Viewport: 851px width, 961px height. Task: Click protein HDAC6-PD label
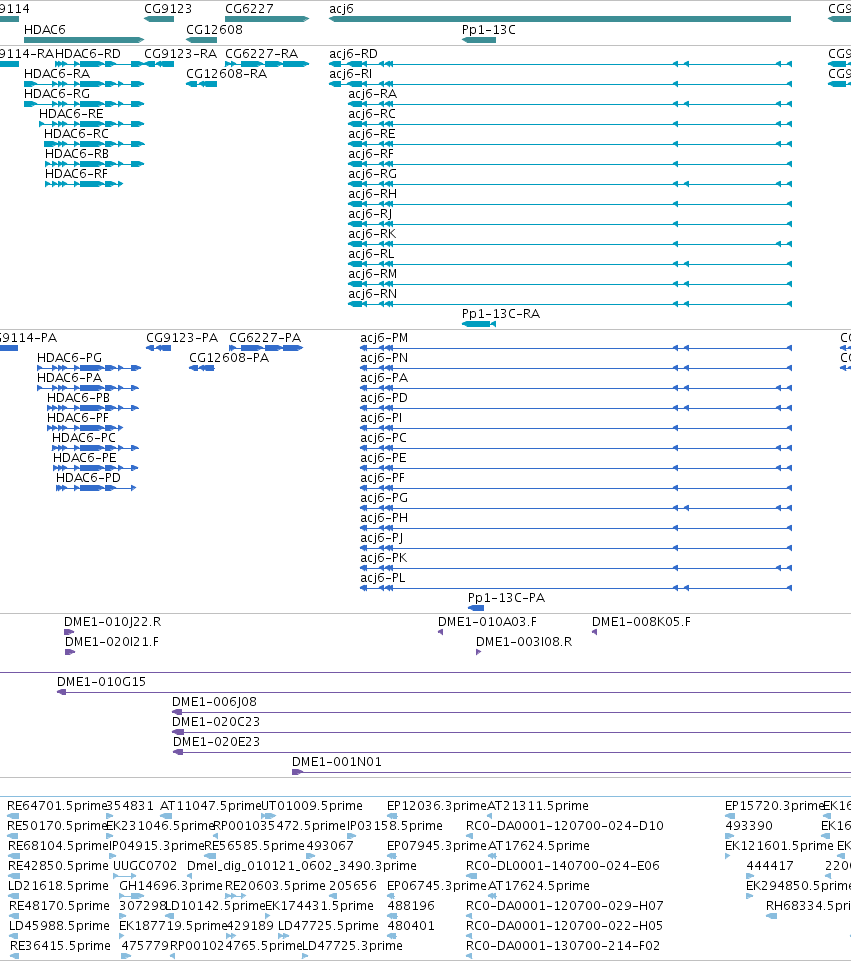[x=88, y=477]
